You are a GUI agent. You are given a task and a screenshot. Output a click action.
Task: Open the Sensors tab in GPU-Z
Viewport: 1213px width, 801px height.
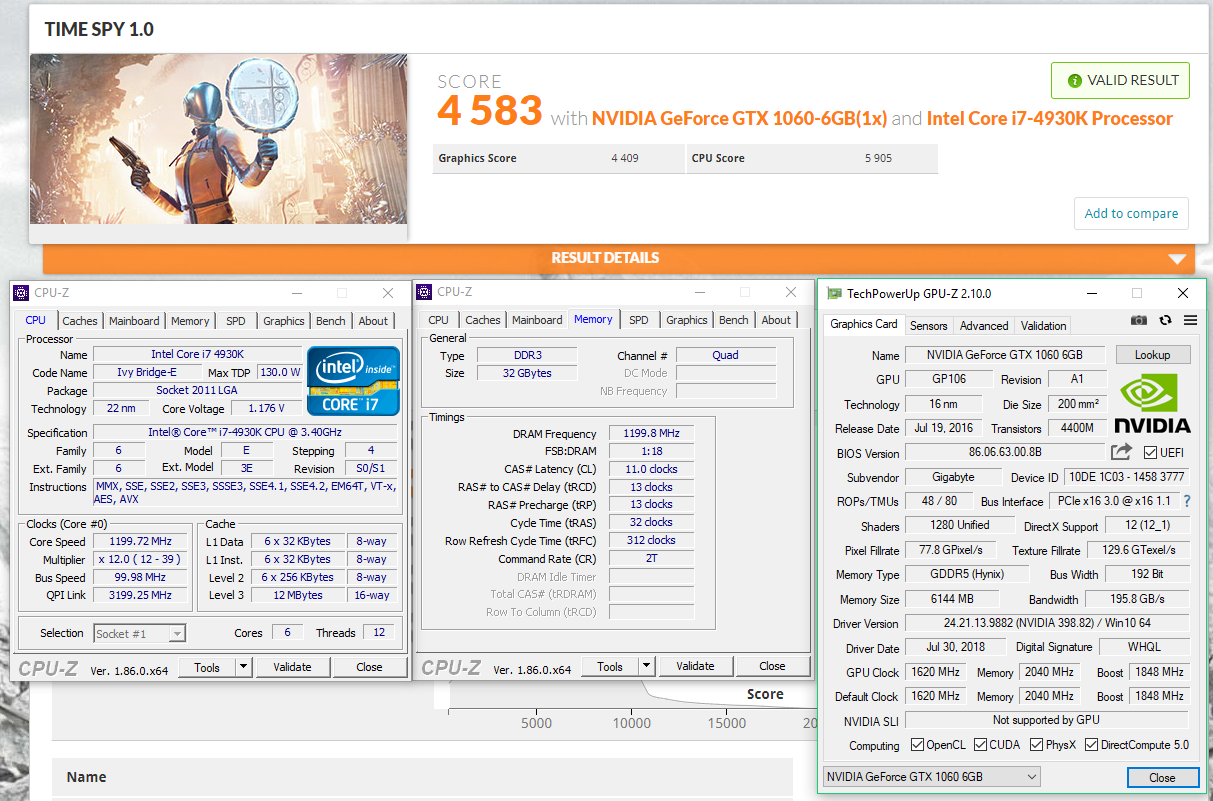click(928, 326)
